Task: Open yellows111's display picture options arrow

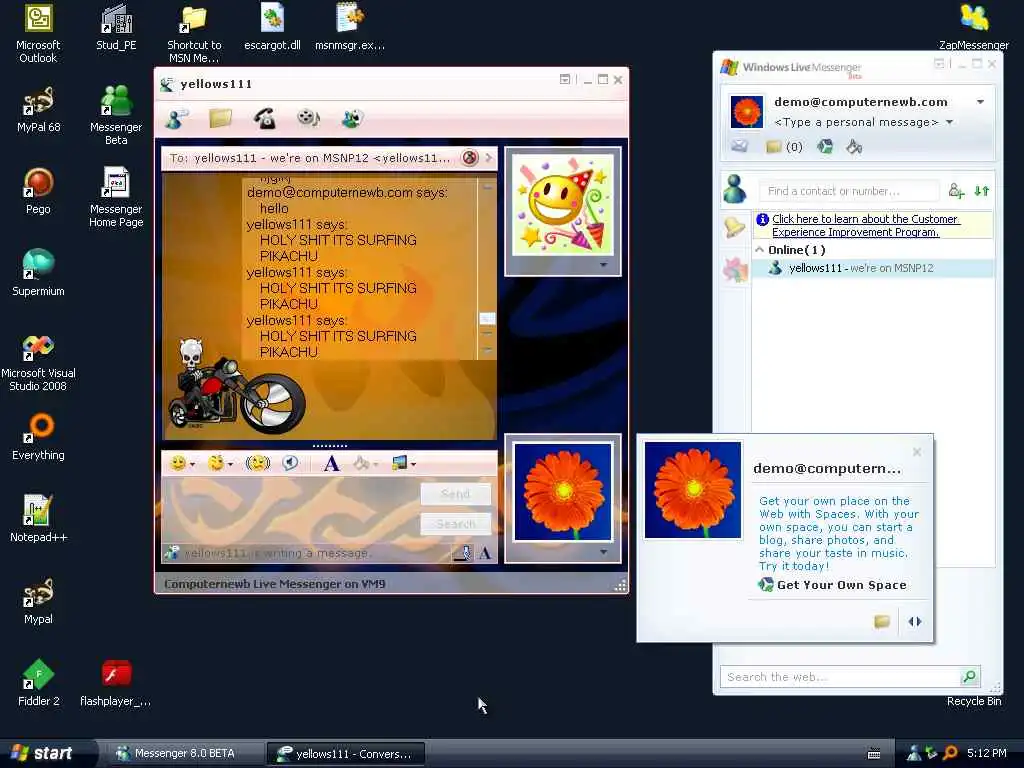Action: [x=603, y=265]
